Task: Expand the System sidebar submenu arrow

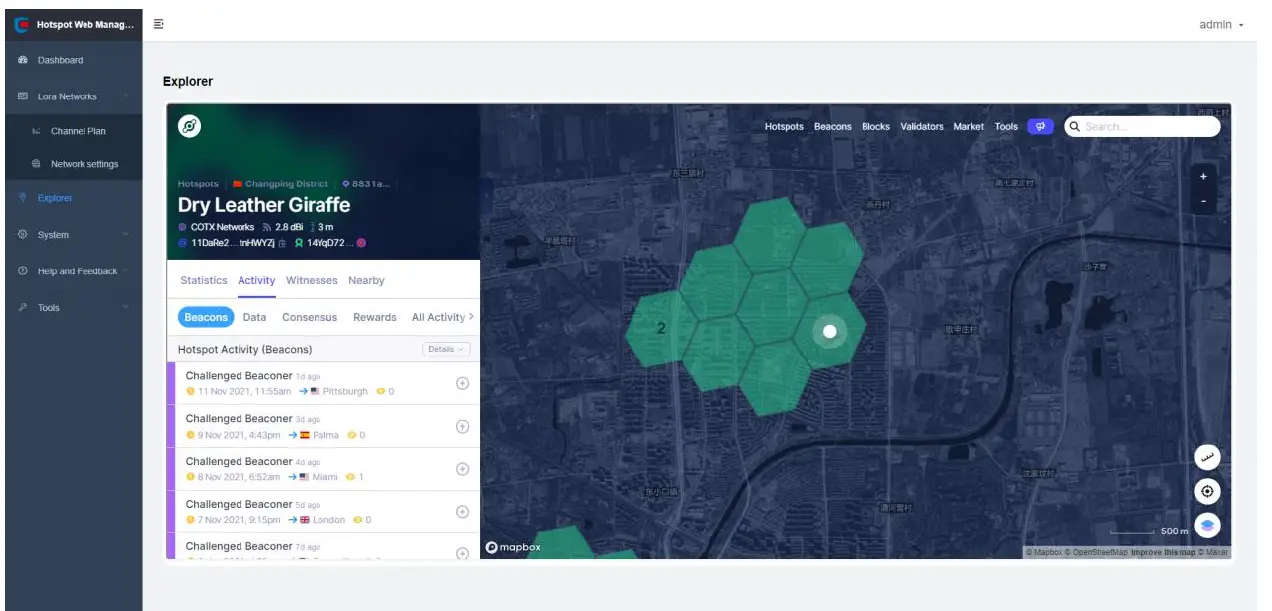Action: [x=126, y=235]
